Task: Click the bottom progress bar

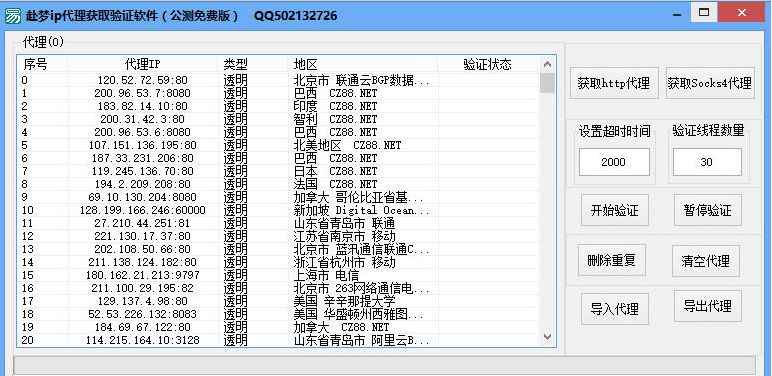Action: click(384, 366)
